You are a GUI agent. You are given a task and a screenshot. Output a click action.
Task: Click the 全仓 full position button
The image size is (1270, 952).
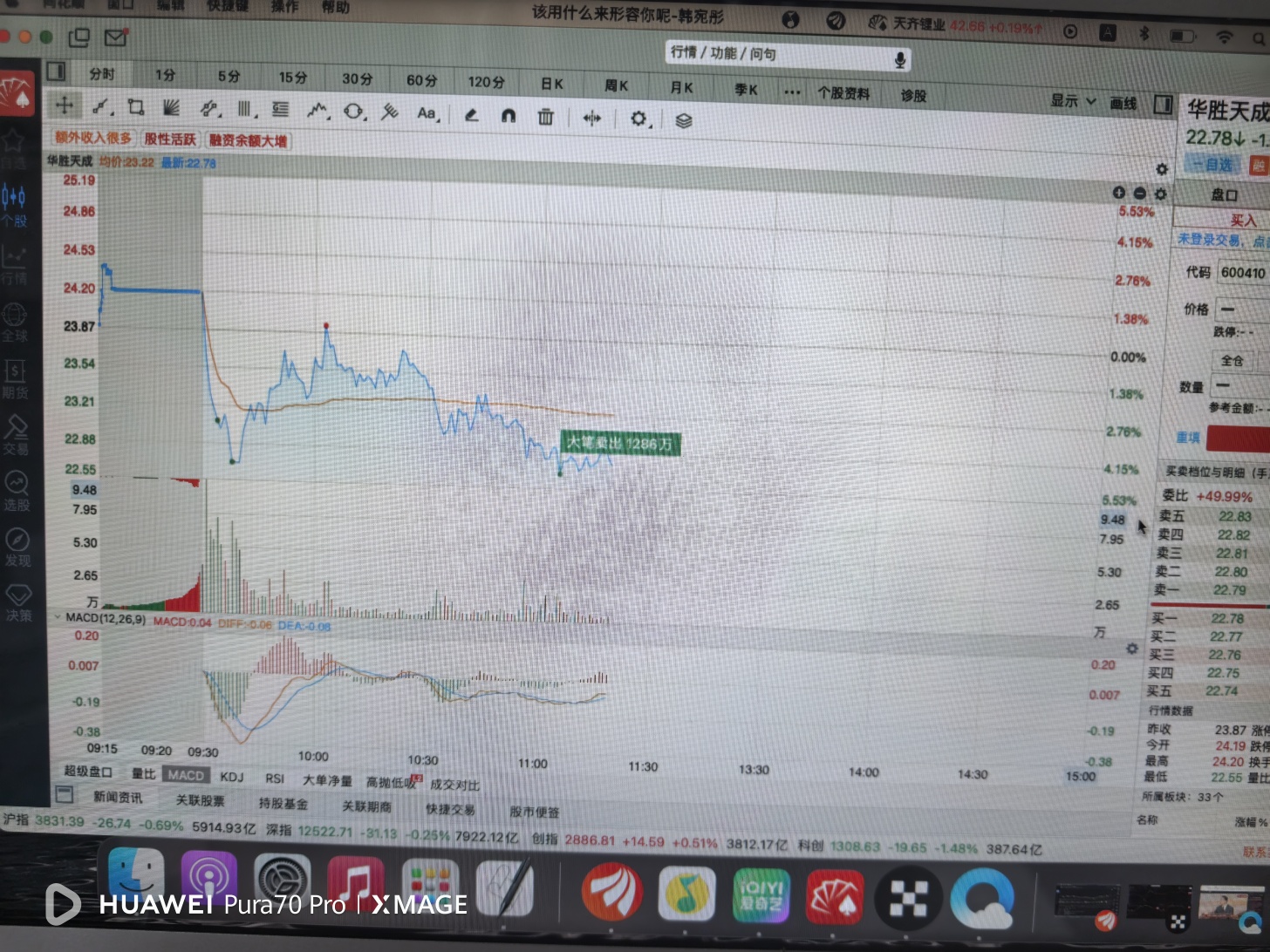(1232, 360)
